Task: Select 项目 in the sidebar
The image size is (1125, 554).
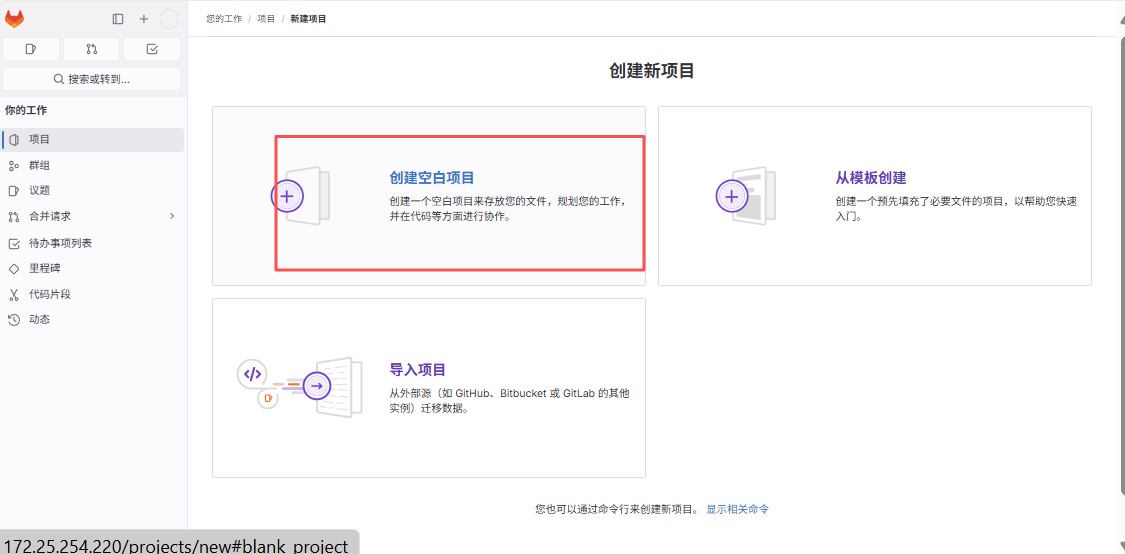Action: point(93,139)
